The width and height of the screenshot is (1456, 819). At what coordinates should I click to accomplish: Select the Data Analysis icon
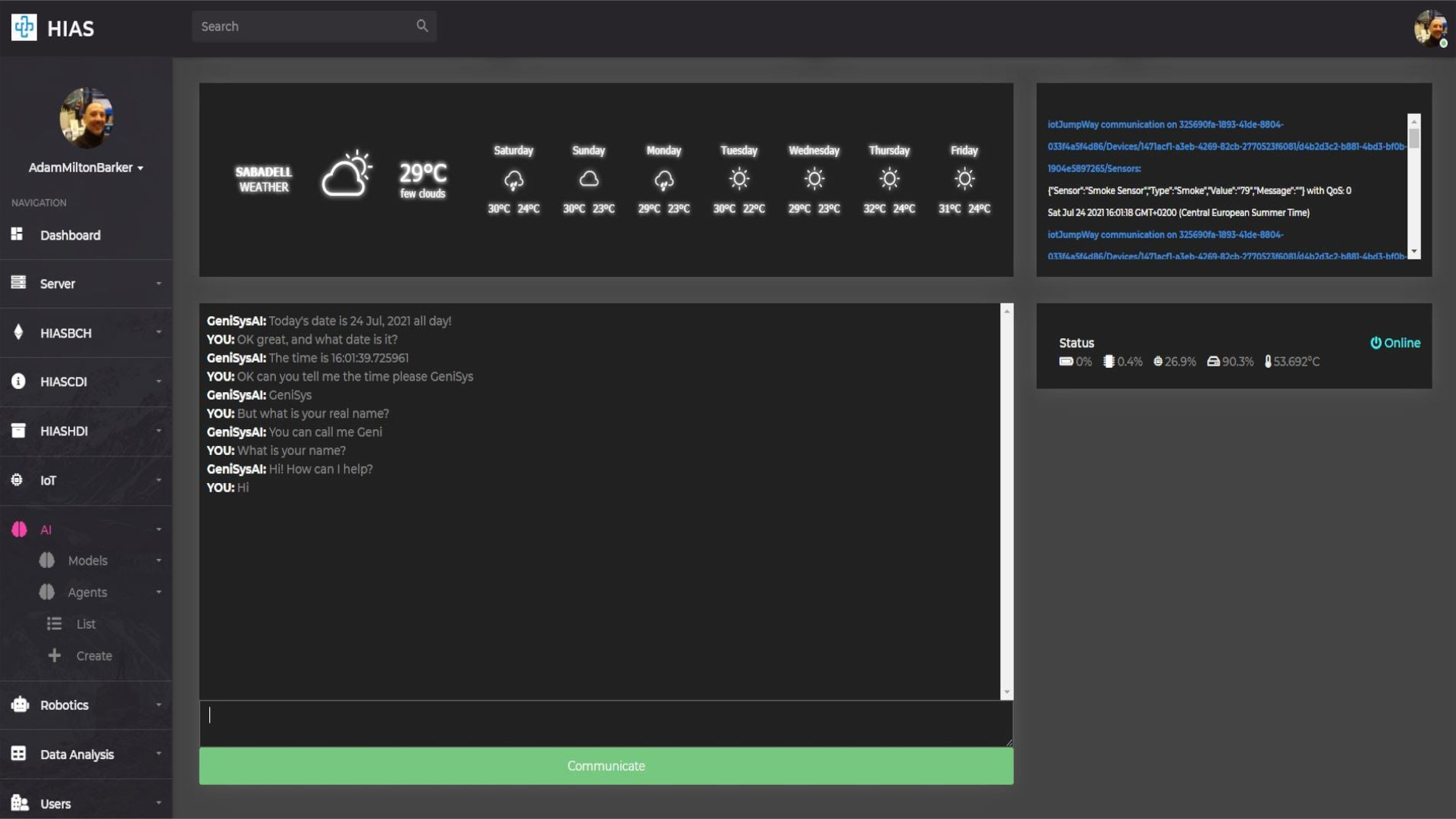[x=18, y=754]
